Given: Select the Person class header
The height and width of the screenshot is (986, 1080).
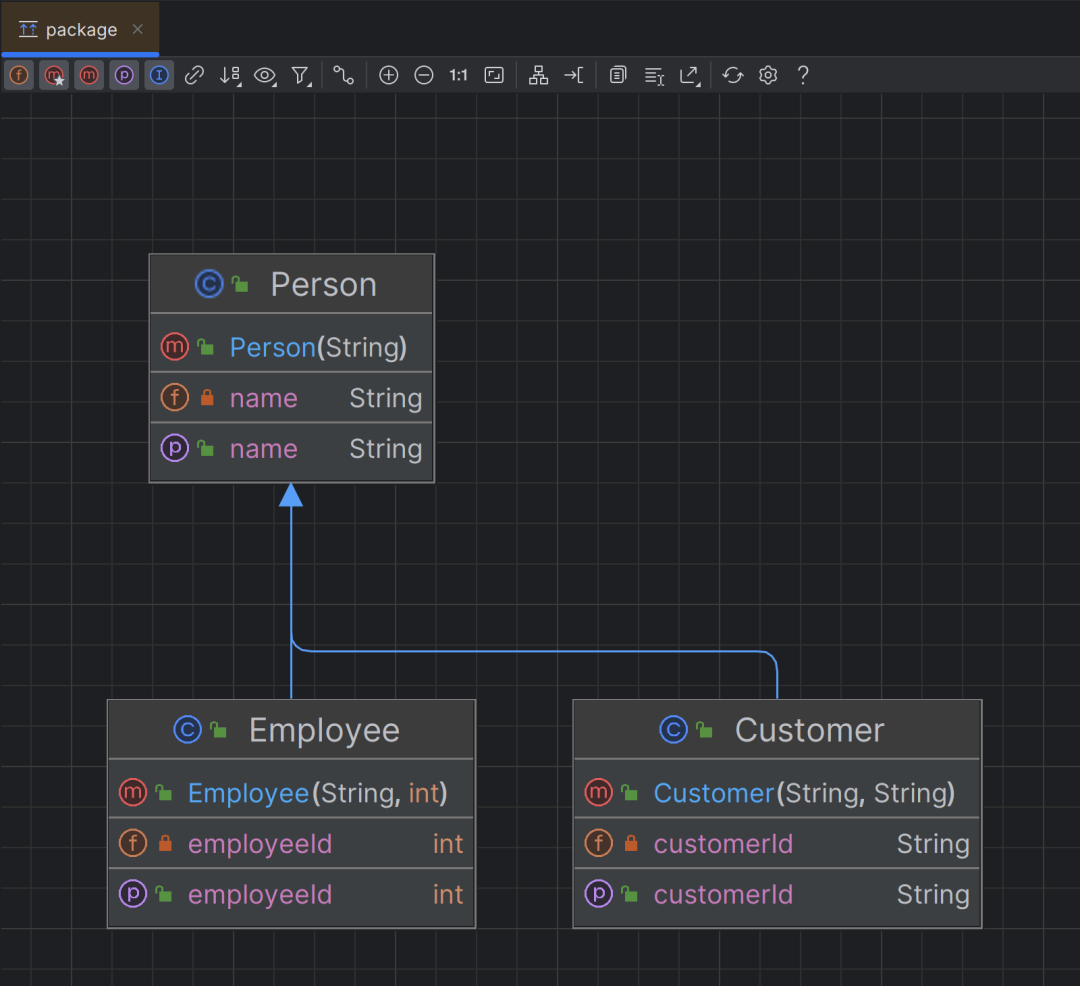Looking at the screenshot, I should (292, 284).
